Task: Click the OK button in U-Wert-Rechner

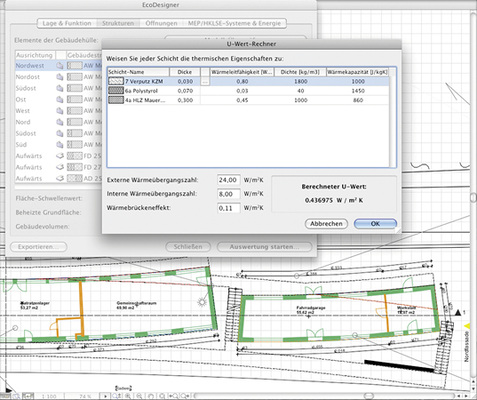Action: tap(375, 224)
